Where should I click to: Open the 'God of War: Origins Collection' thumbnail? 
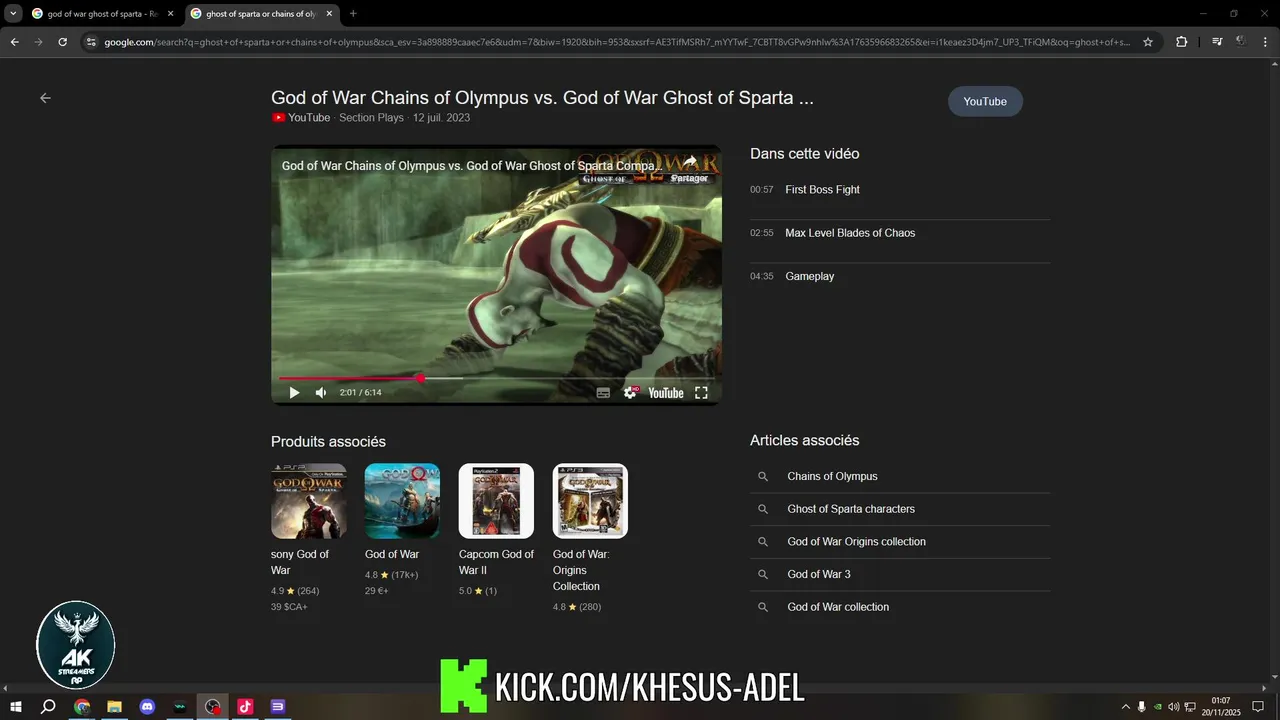[x=590, y=501]
